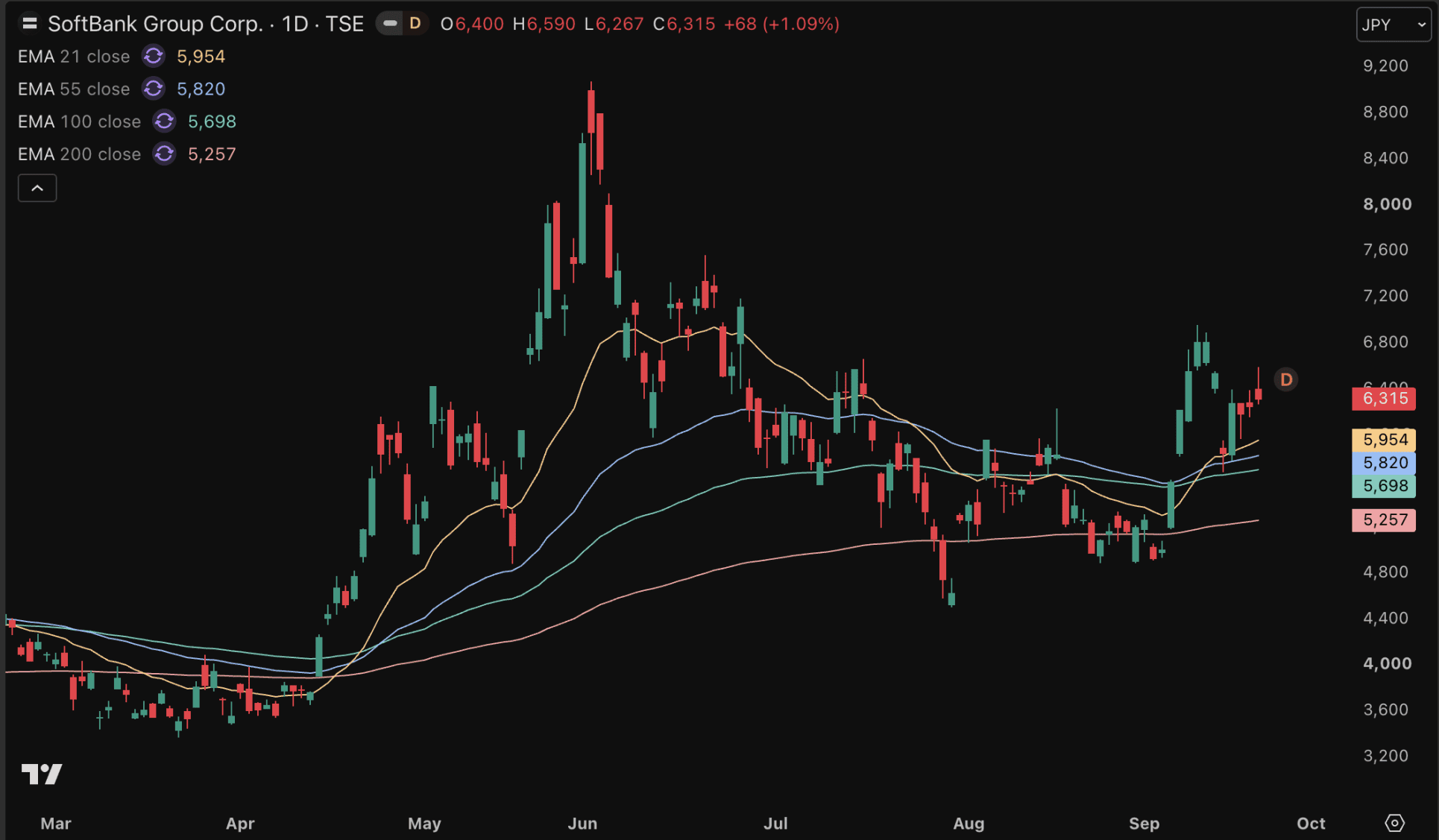1439x840 pixels.
Task: Click the refresh icon next to EMA 21
Action: (x=154, y=57)
